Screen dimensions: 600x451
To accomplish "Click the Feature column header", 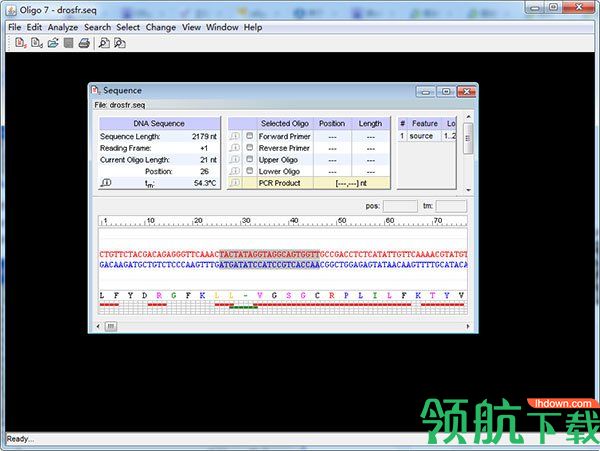I will click(425, 124).
